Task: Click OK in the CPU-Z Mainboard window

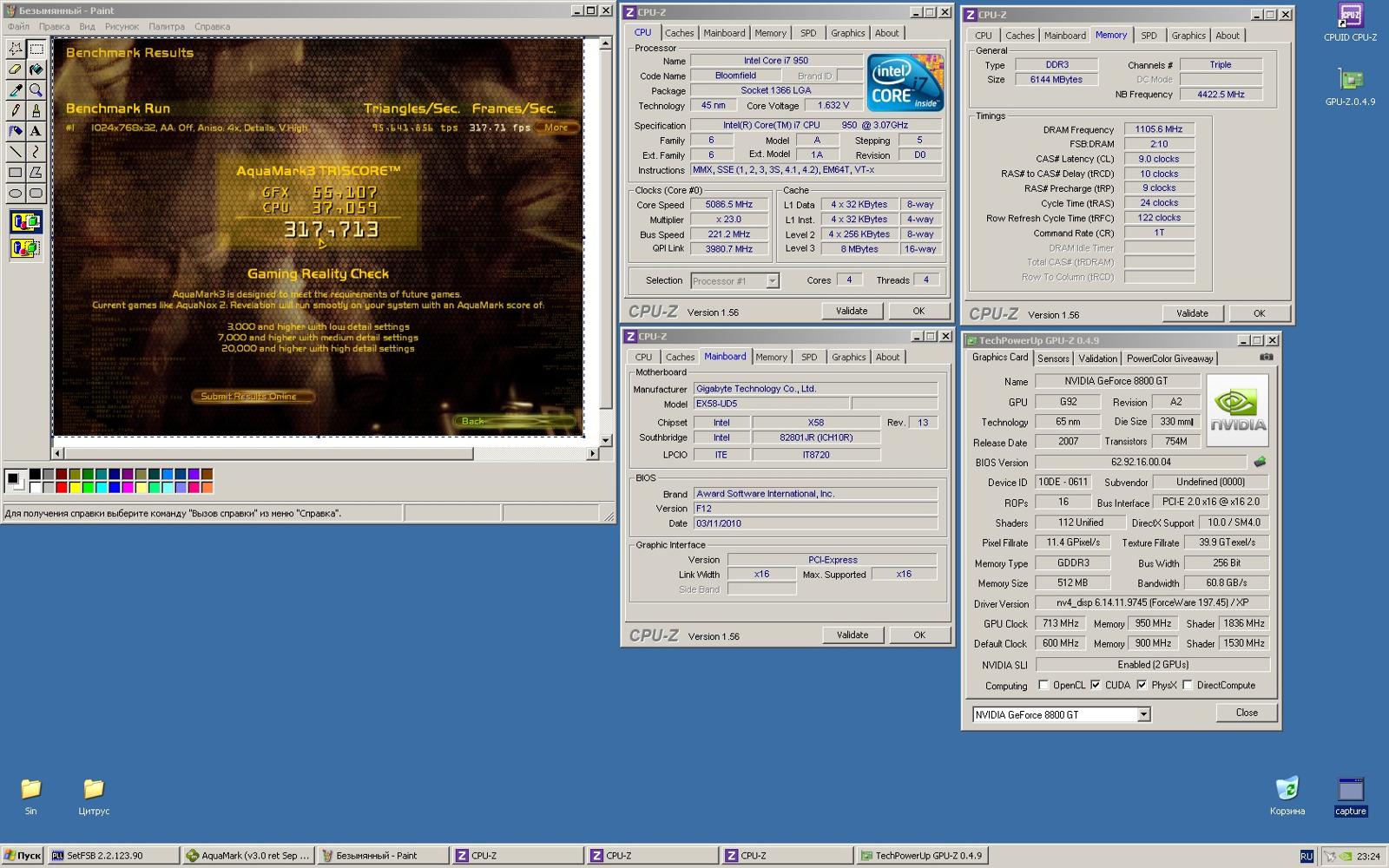Action: (919, 635)
